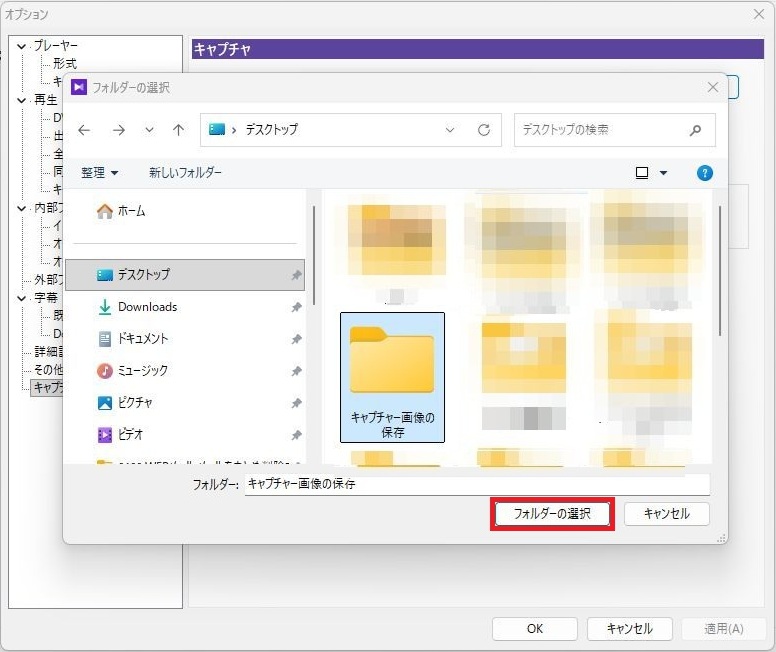Select Downloads in the navigation pane
The width and height of the screenshot is (776, 652).
click(147, 307)
